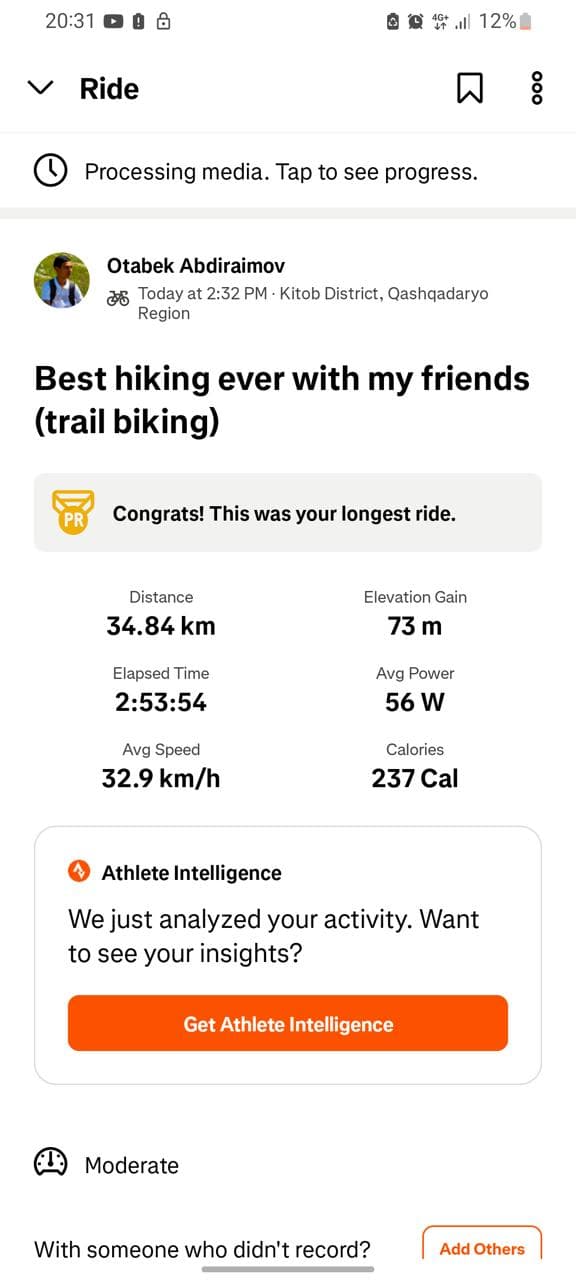The image size is (576, 1280).
Task: Tap the Otabek Abdiraimov name link
Action: (x=196, y=266)
